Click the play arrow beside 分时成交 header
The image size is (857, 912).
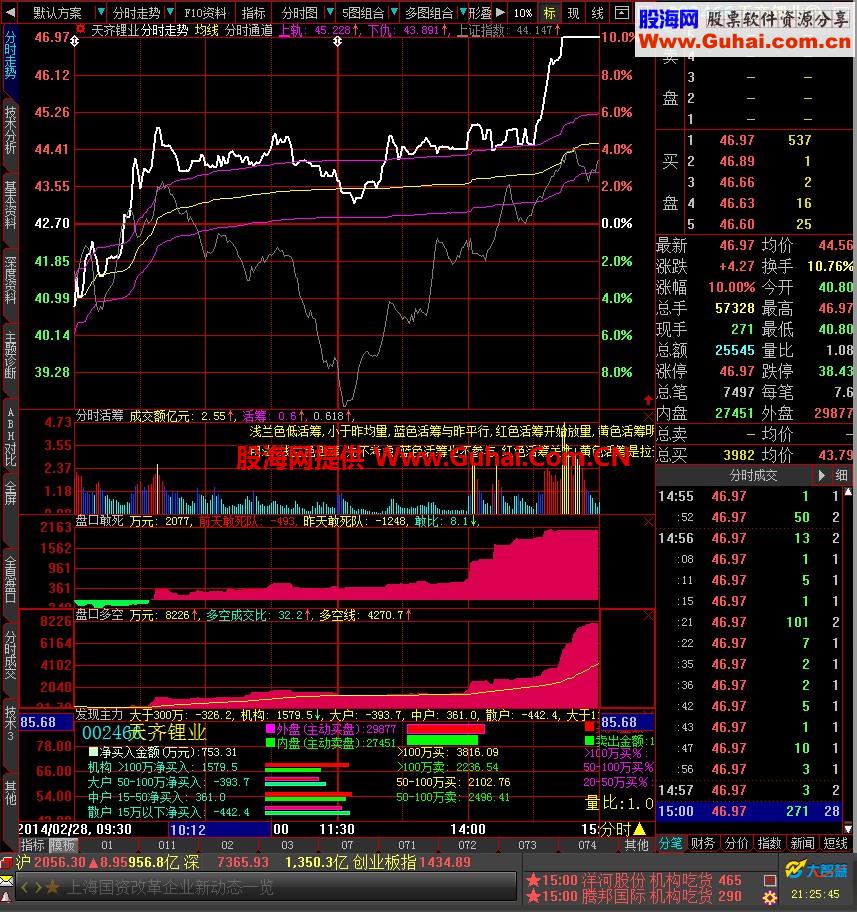(x=821, y=475)
